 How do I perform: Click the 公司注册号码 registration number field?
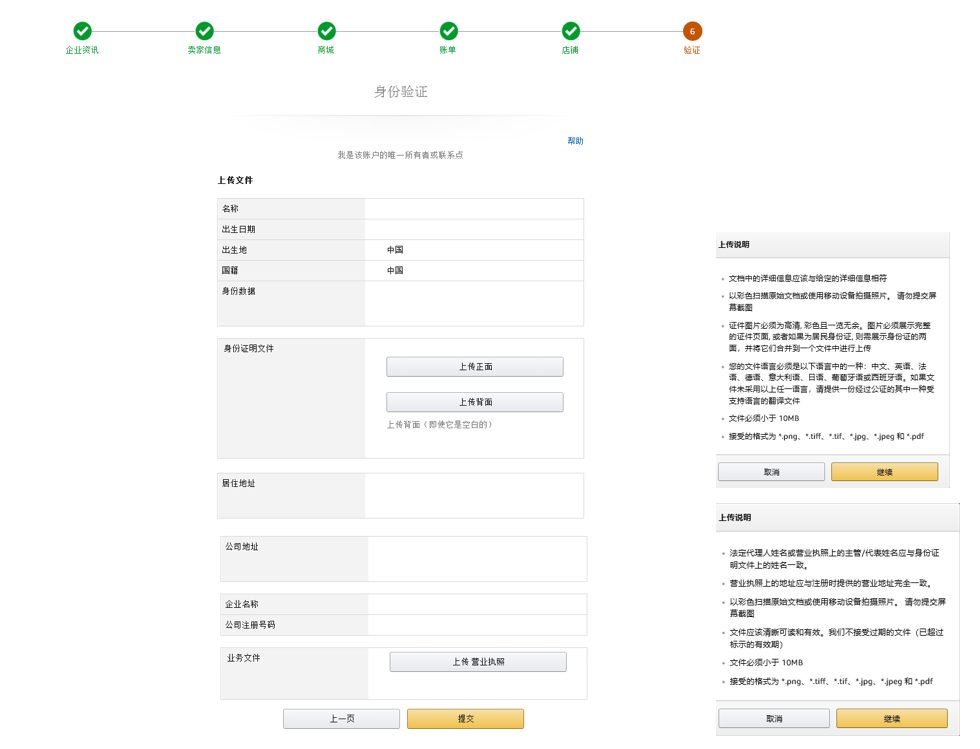475,624
